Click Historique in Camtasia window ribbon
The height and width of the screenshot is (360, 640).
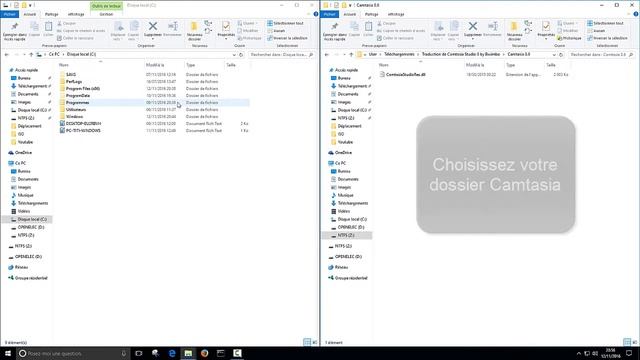pyautogui.click(x=569, y=38)
